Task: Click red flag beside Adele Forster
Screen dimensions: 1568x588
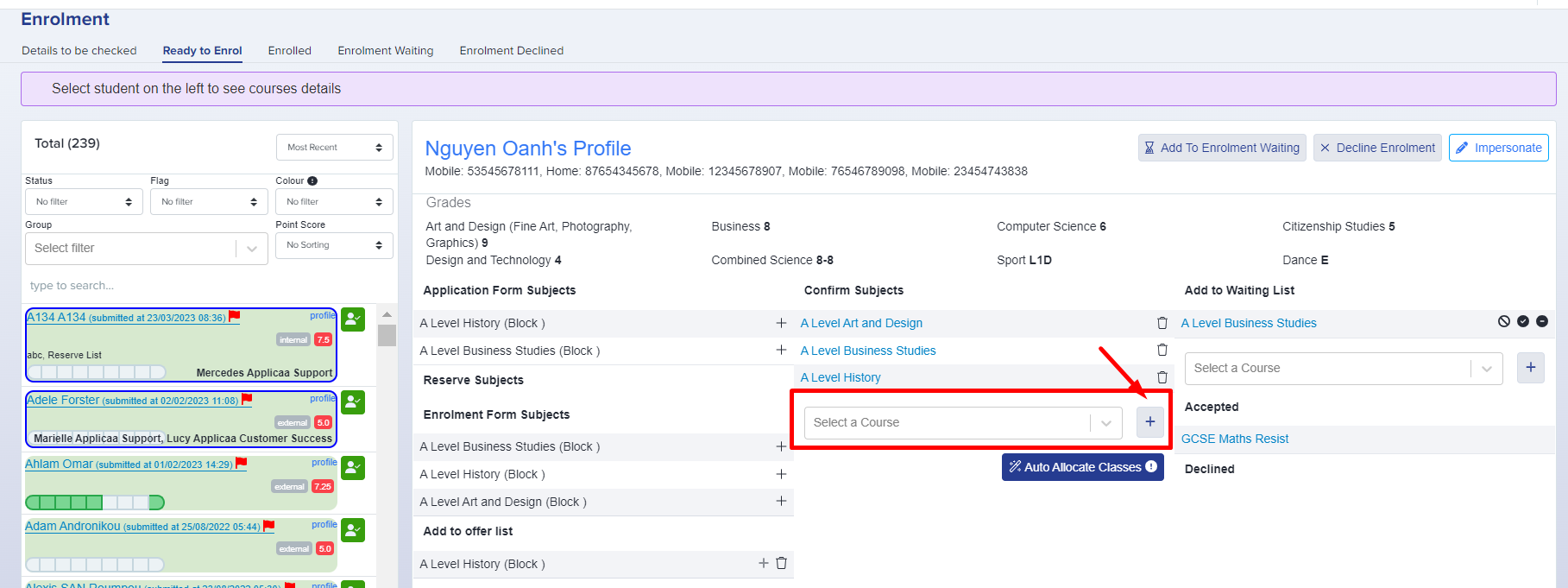Action: point(247,399)
